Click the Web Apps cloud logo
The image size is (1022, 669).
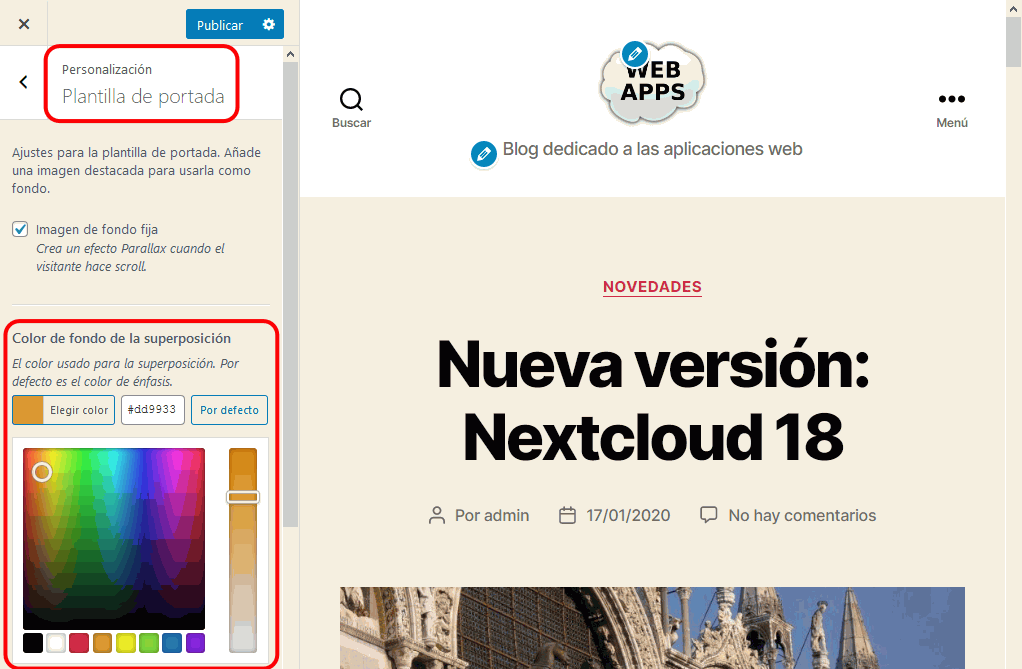[652, 83]
